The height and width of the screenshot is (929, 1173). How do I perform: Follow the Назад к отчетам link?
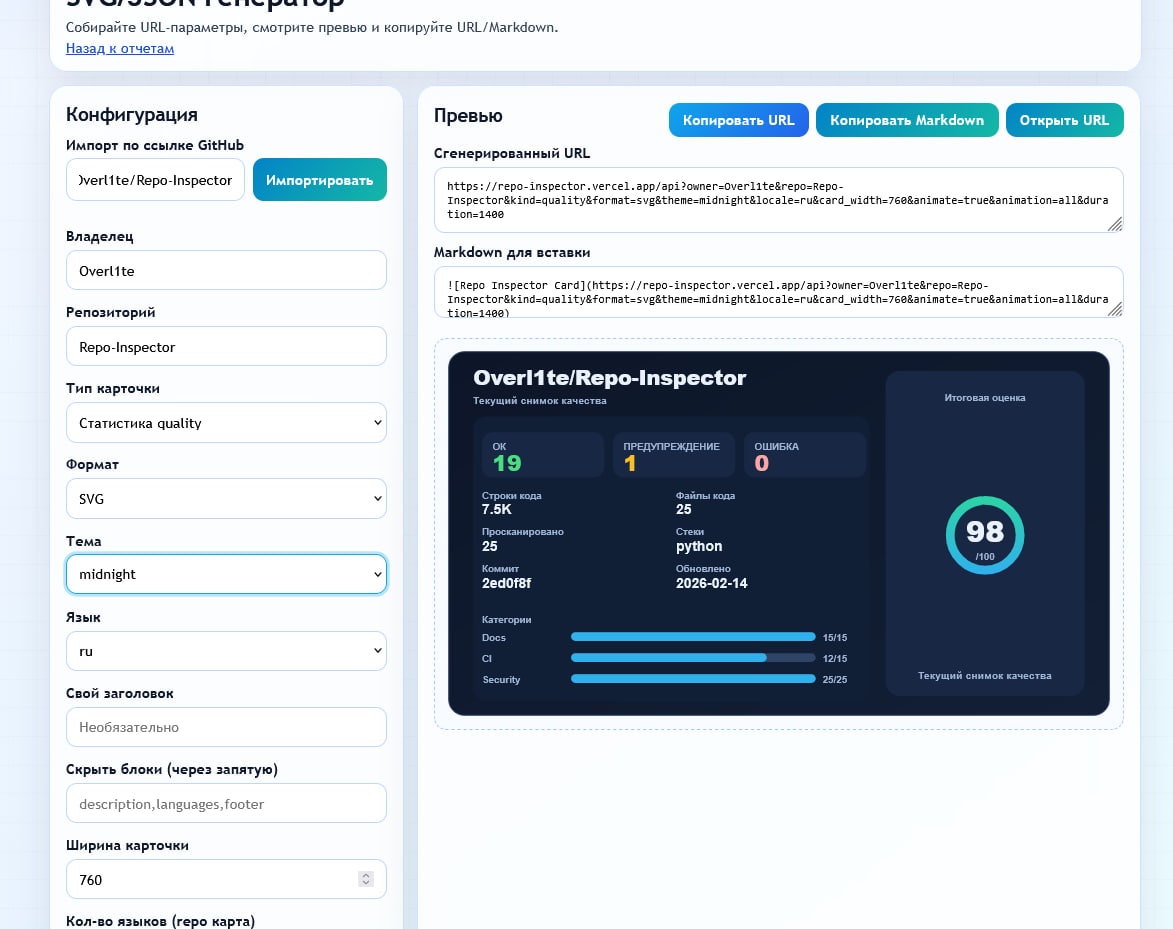click(119, 48)
